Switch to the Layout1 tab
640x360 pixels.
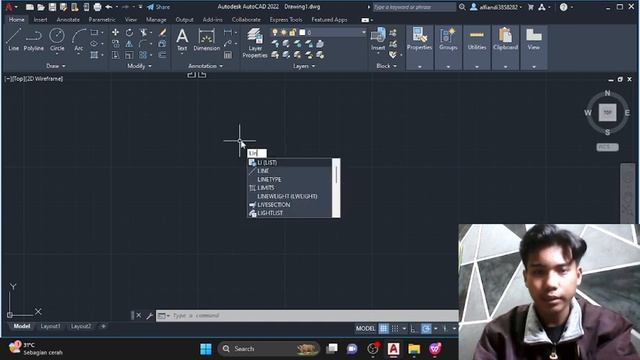(50, 326)
